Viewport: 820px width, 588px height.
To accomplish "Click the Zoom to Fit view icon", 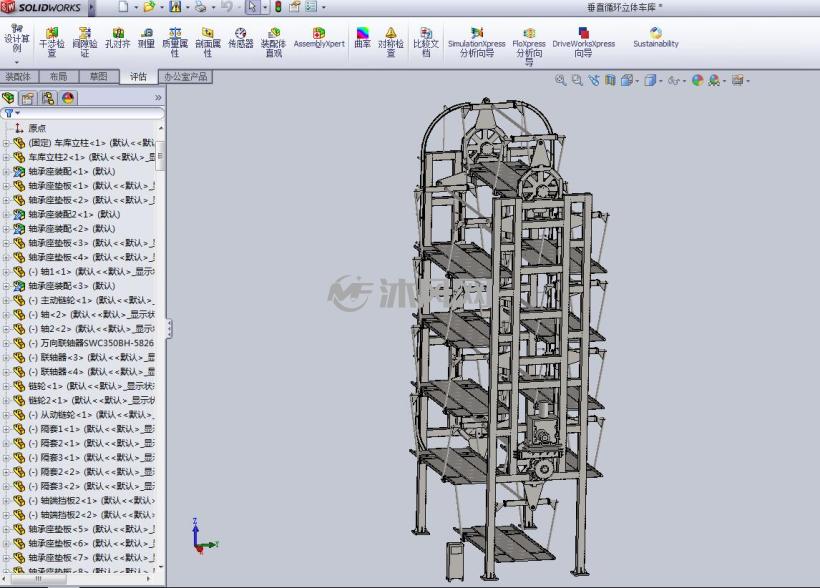I will pyautogui.click(x=561, y=81).
